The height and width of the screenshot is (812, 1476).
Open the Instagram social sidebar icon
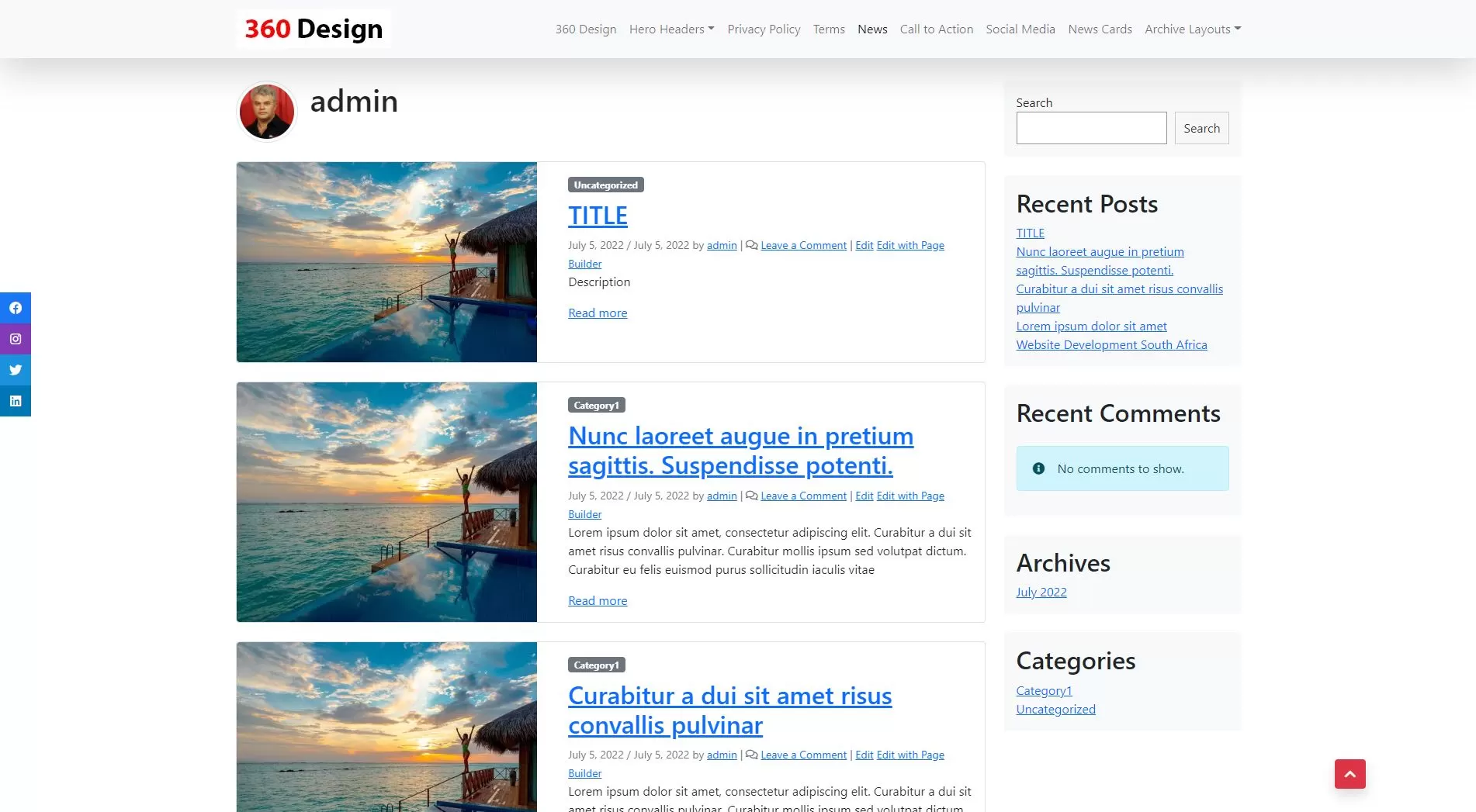tap(16, 339)
